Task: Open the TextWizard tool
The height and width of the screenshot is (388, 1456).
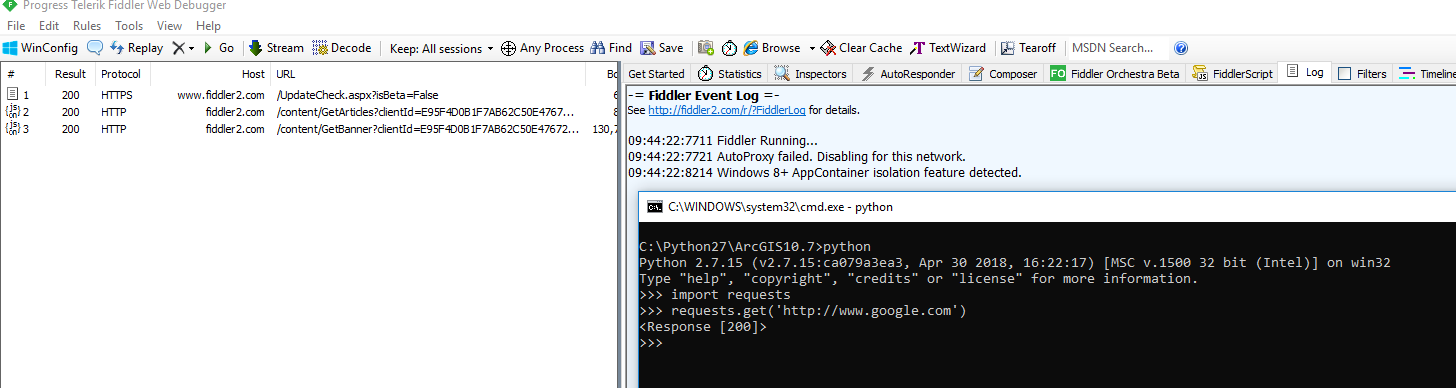Action: tap(948, 48)
